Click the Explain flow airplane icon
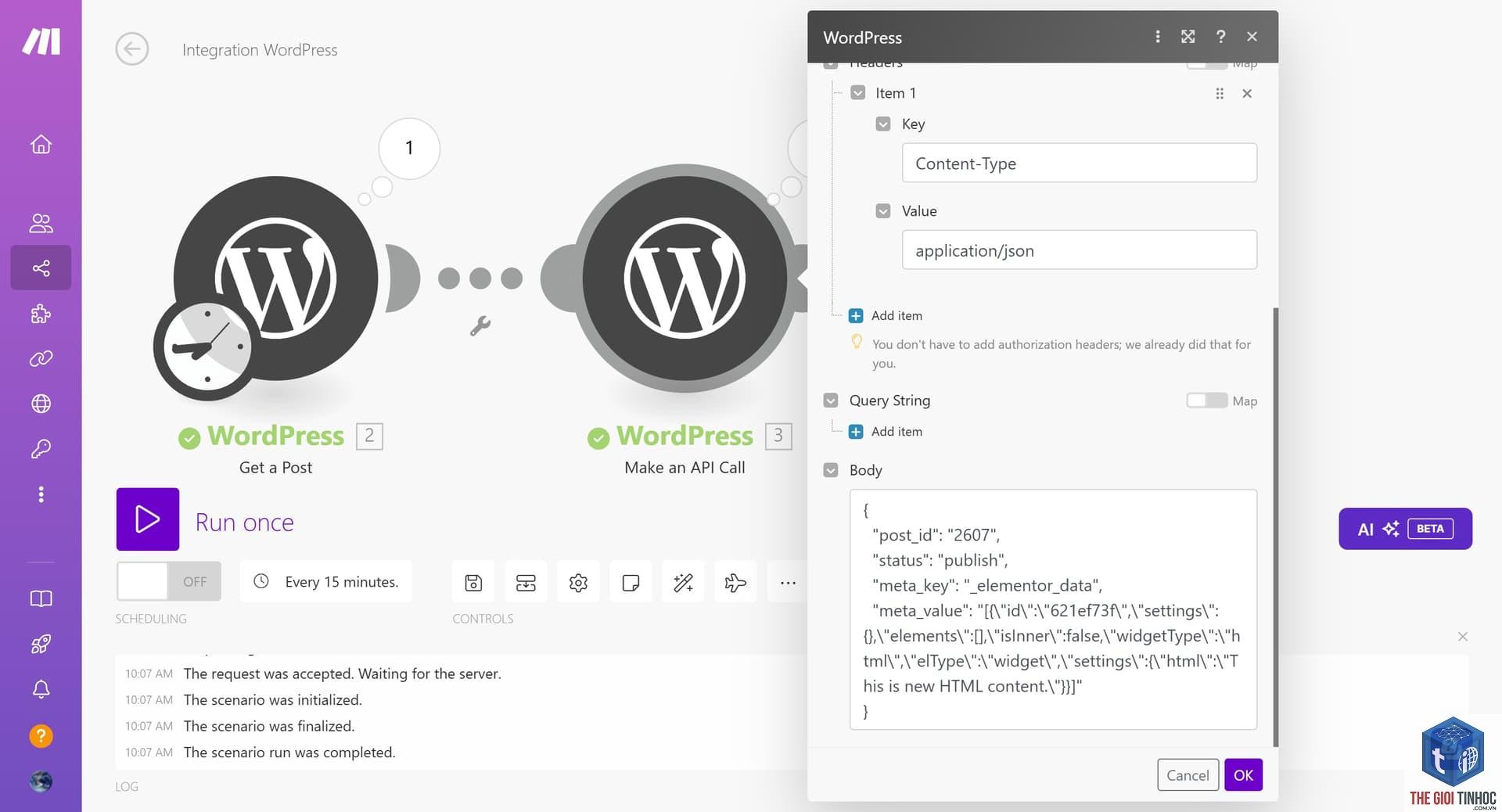Screen dimensions: 1502x812 click(x=735, y=582)
